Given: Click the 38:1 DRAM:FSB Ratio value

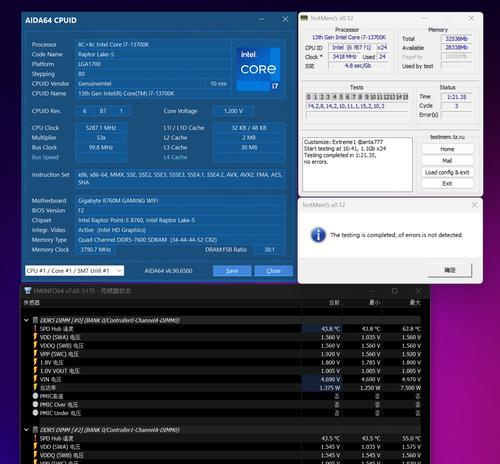Looking at the screenshot, I should click(x=269, y=249).
